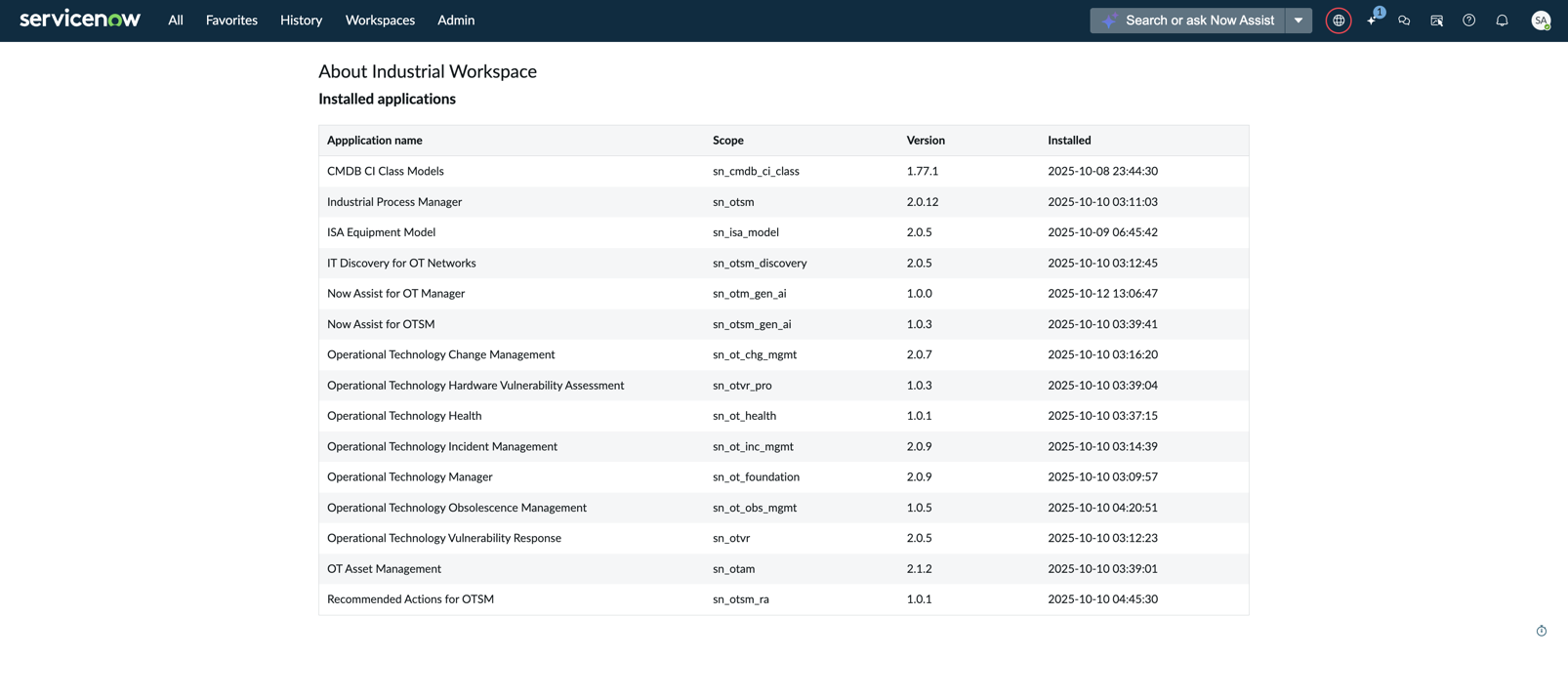Click scope sn_ot_foundation
Image resolution: width=1568 pixels, height=699 pixels.
coord(756,477)
